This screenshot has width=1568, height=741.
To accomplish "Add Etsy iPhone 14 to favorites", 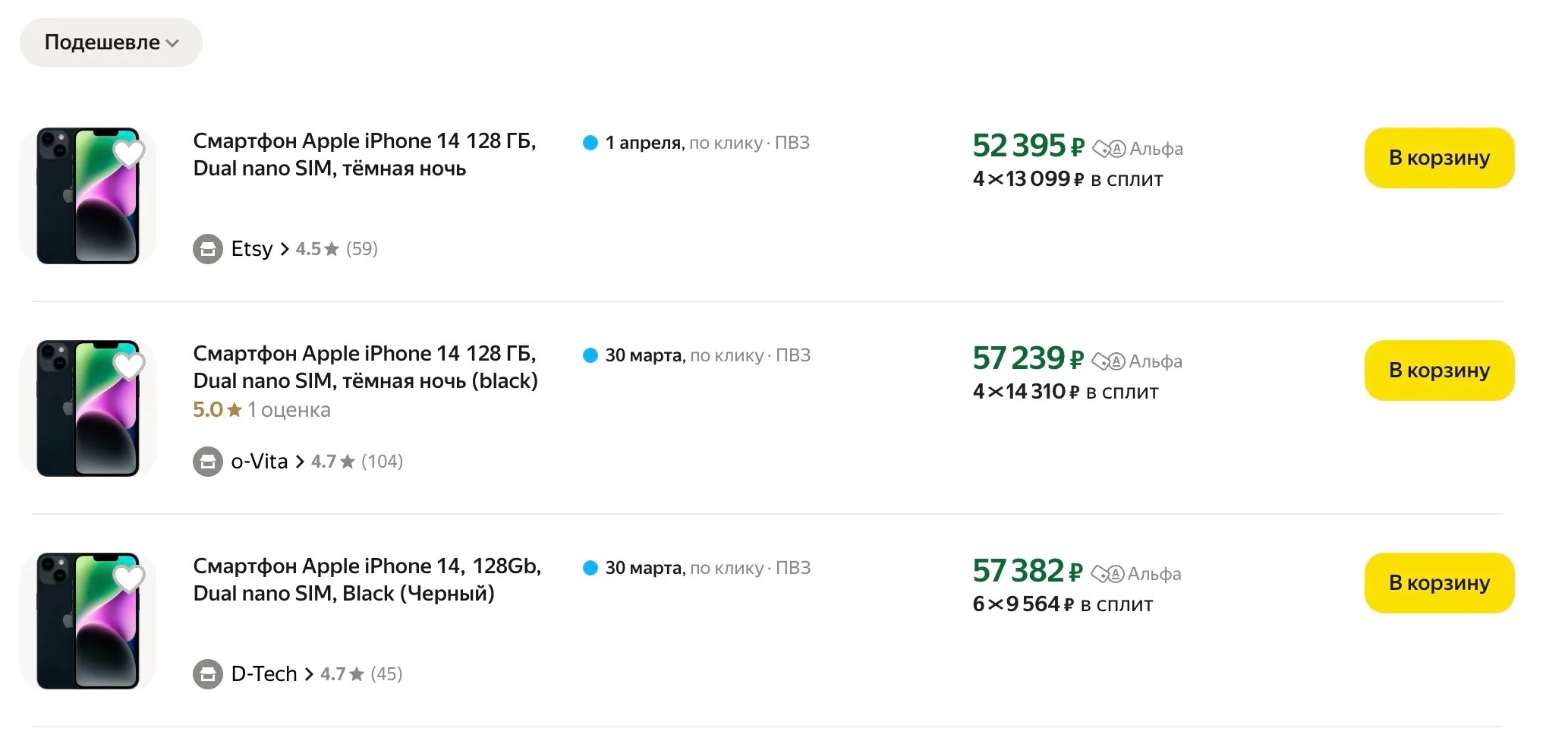I will point(128,153).
